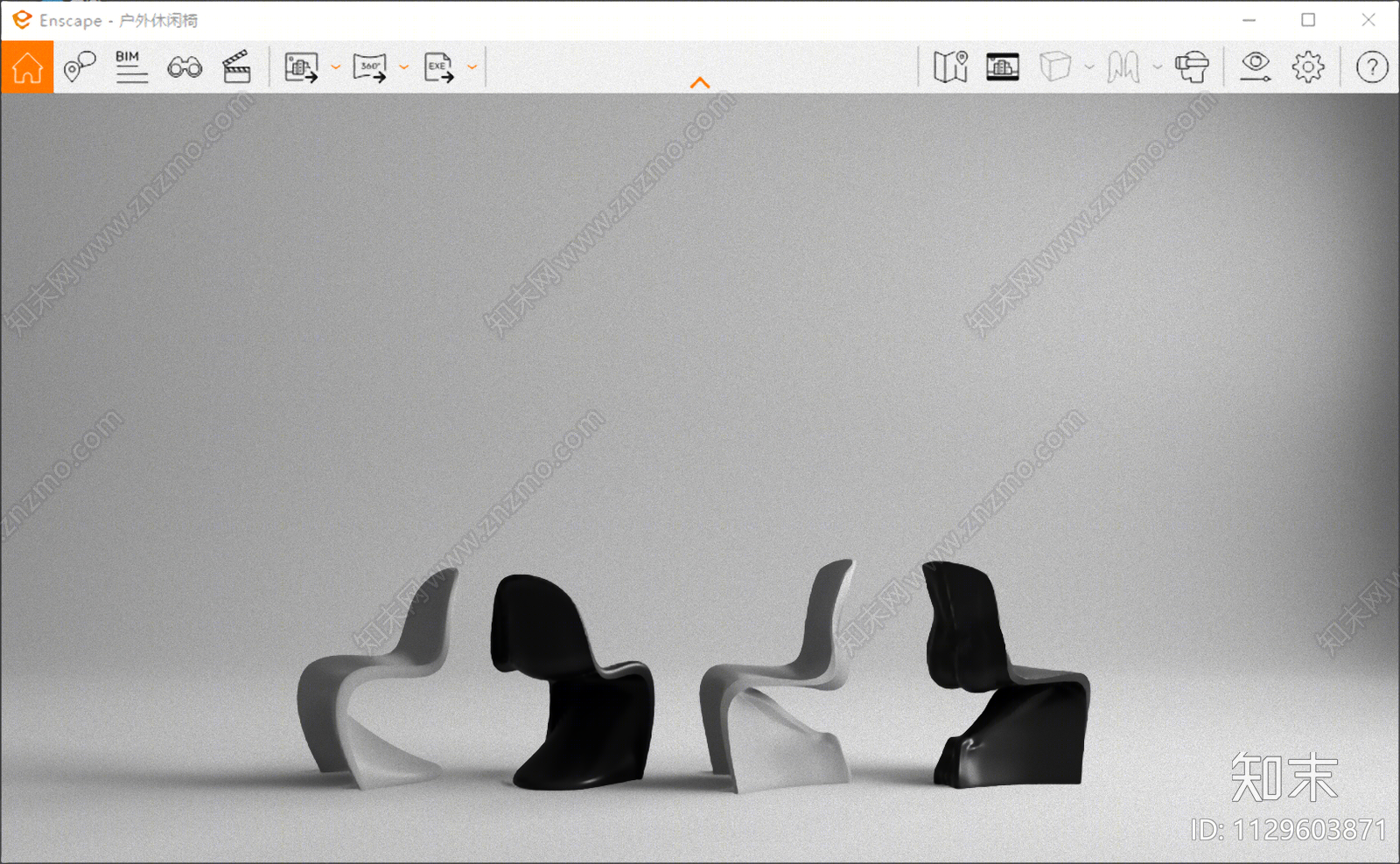Open the mini map icon
Screen dimensions: 1400x864
(x=950, y=66)
